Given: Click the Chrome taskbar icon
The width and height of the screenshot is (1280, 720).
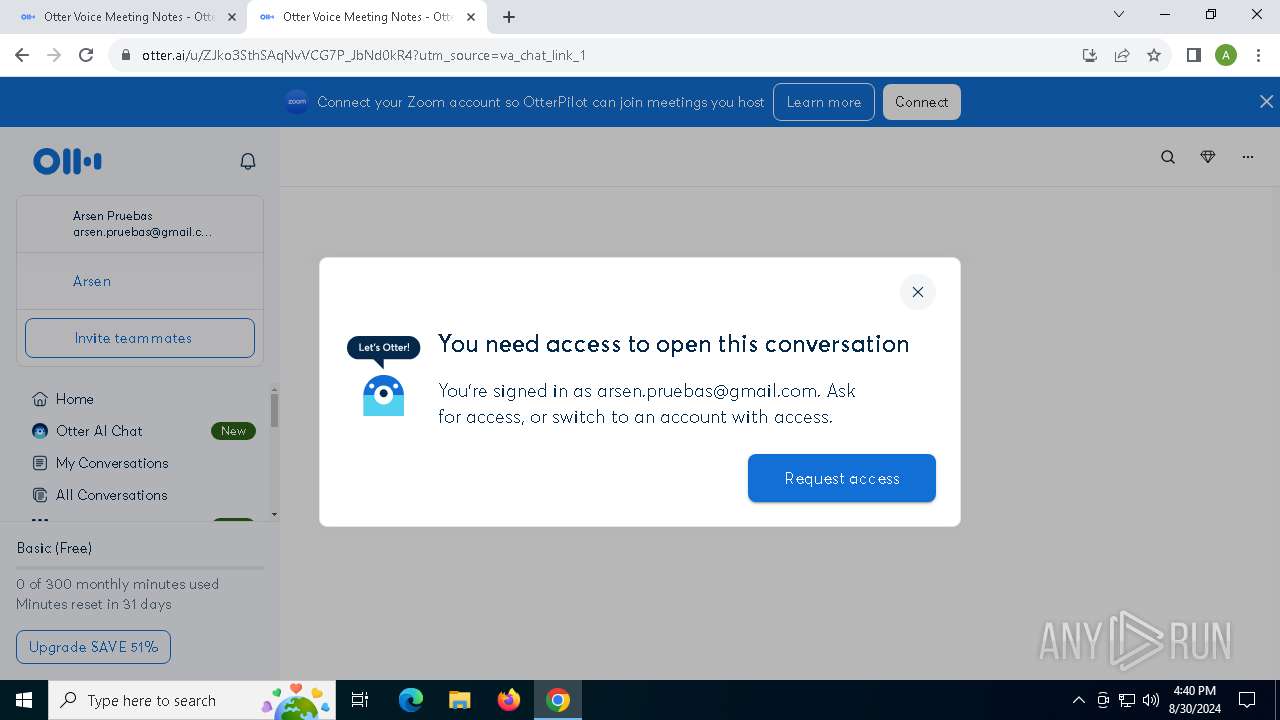Looking at the screenshot, I should coord(558,700).
